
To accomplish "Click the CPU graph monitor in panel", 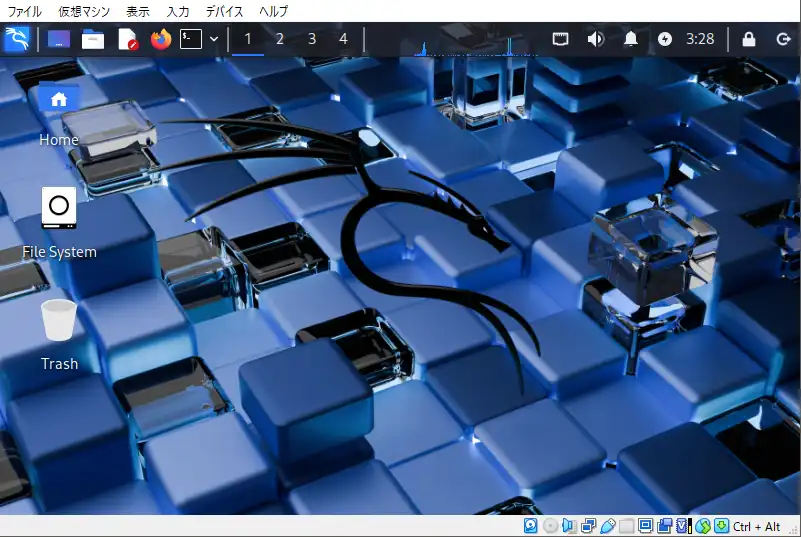I will pyautogui.click(x=475, y=40).
